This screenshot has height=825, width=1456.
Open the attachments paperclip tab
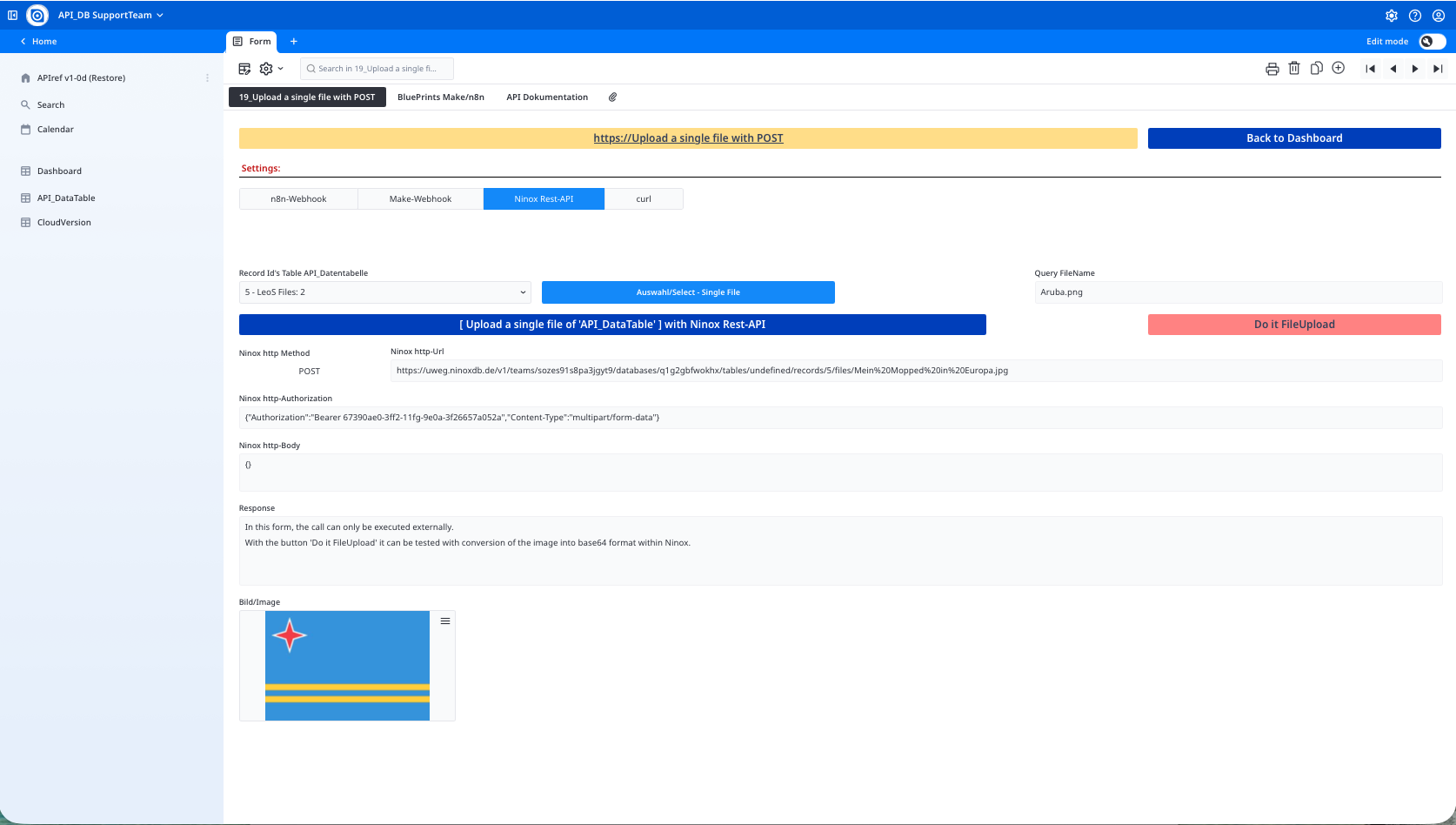point(612,97)
